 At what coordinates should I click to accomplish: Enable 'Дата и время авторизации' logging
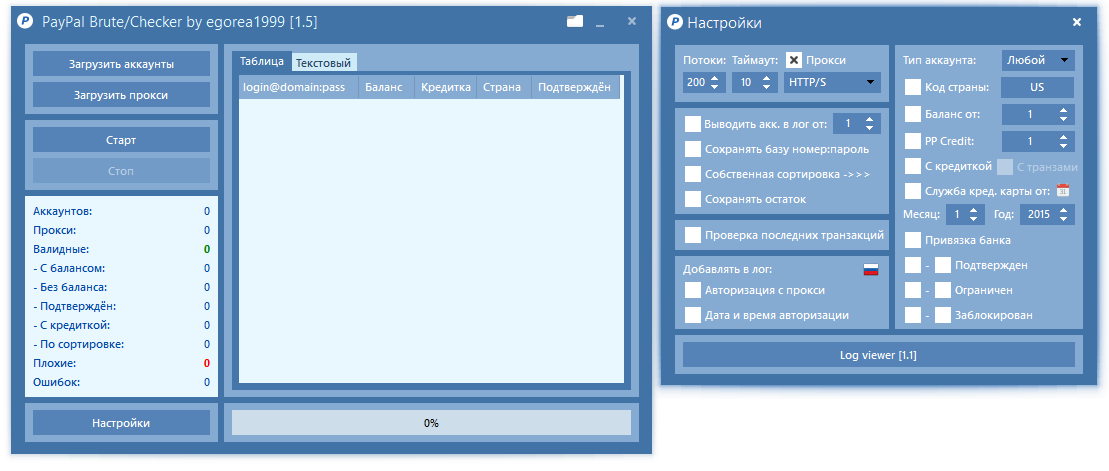pos(693,315)
